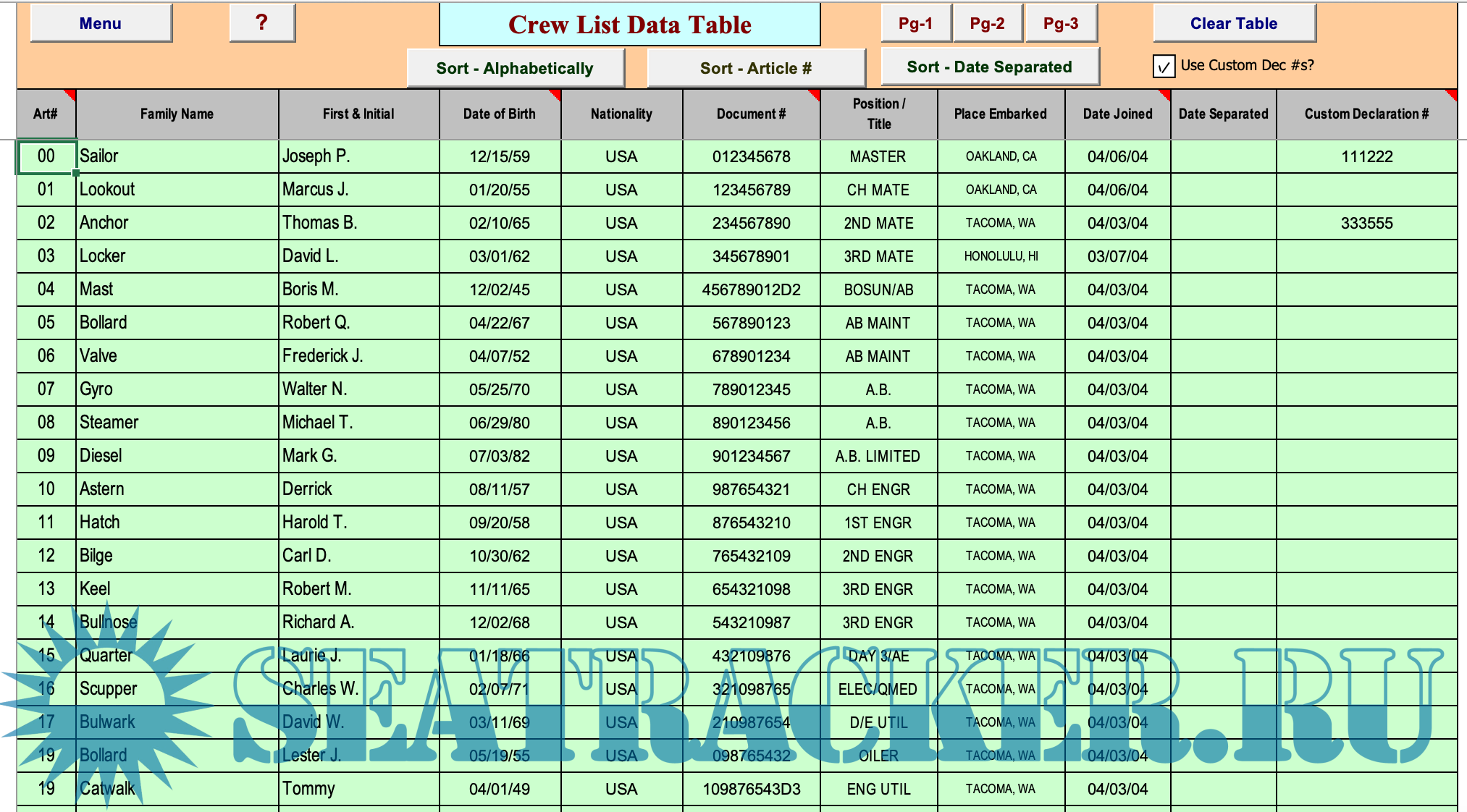Switch to Pg-1

[915, 23]
